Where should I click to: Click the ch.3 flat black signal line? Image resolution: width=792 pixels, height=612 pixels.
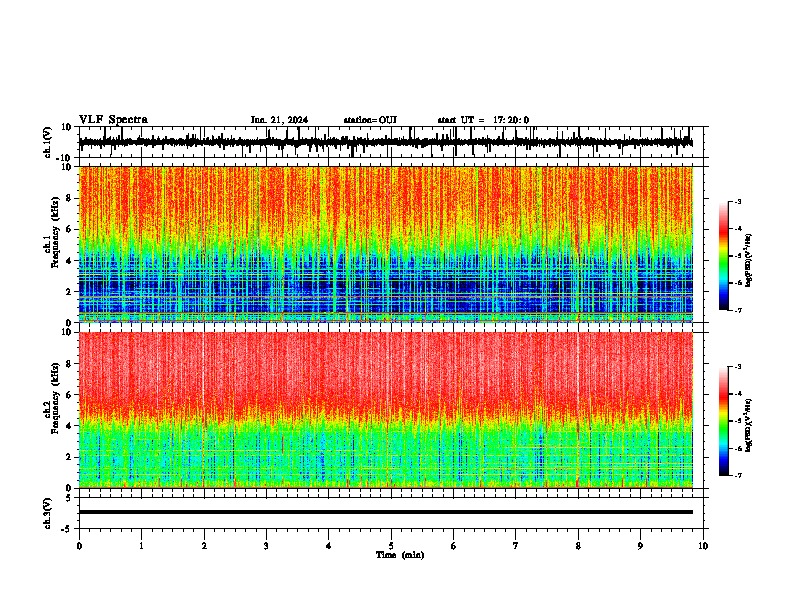click(386, 512)
